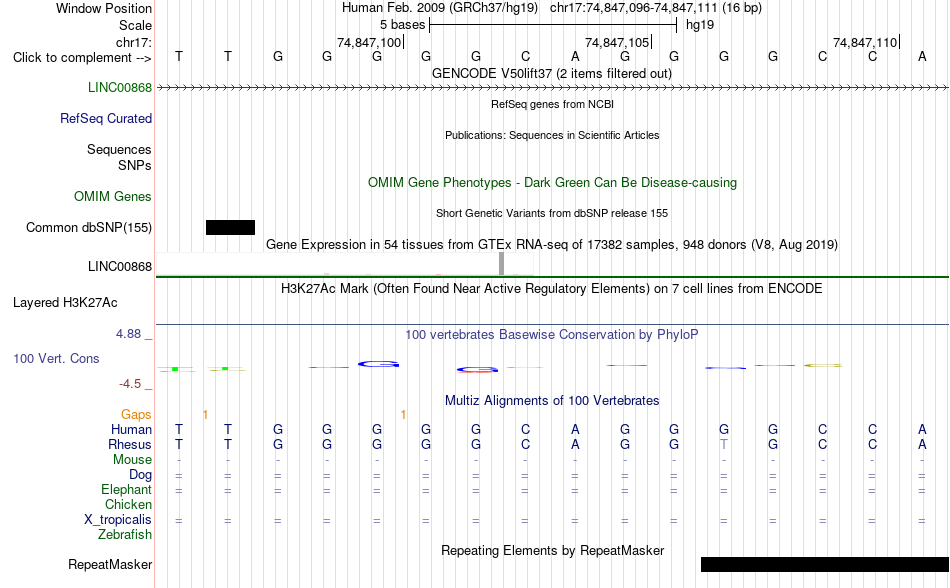
Task: Click the first orange gap count '1'
Action: (x=205, y=415)
